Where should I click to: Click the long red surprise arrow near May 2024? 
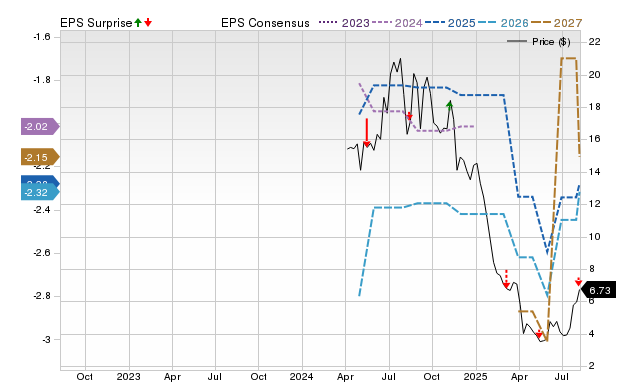[x=367, y=133]
